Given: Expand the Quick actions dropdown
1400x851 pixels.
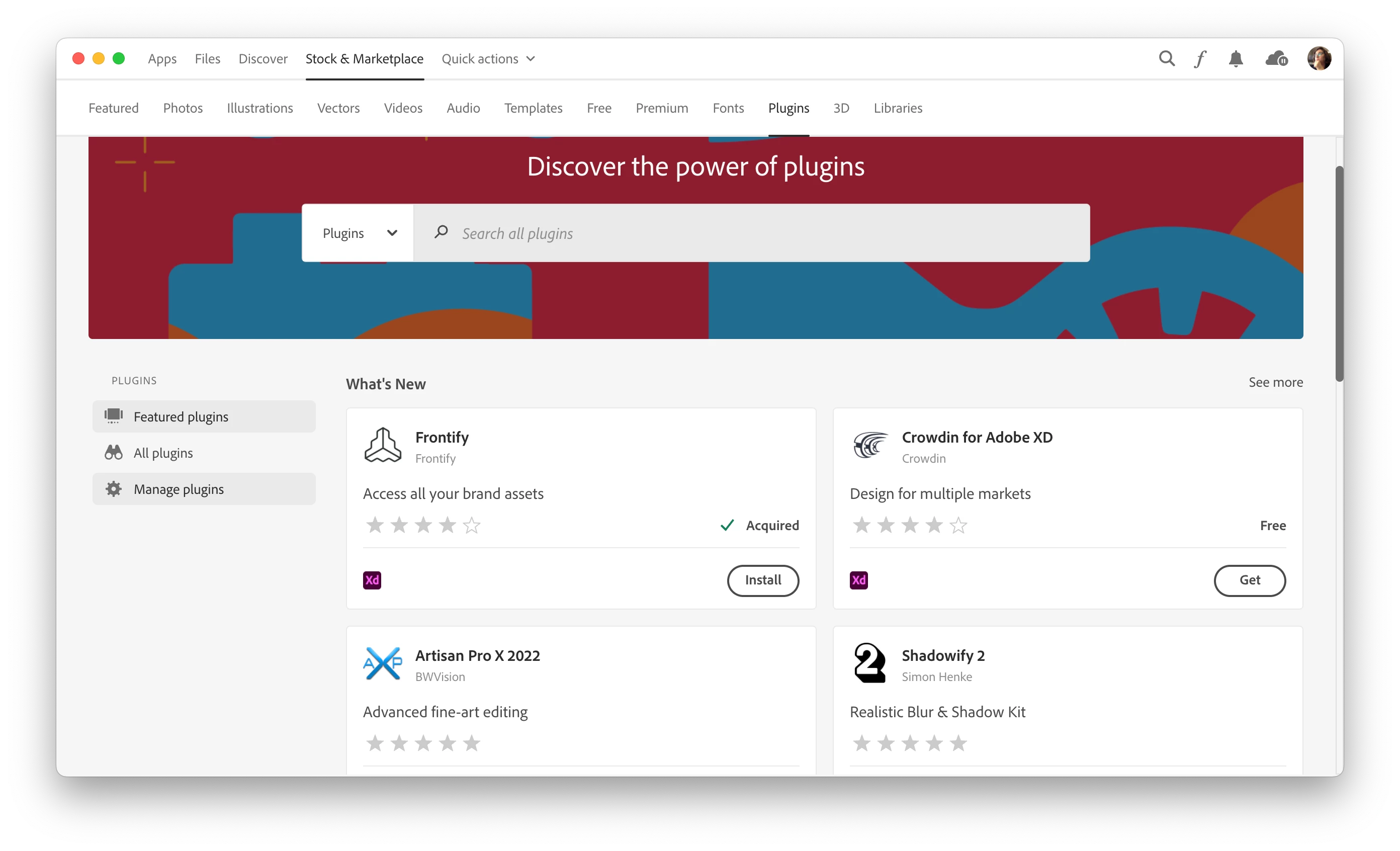Looking at the screenshot, I should 488,59.
